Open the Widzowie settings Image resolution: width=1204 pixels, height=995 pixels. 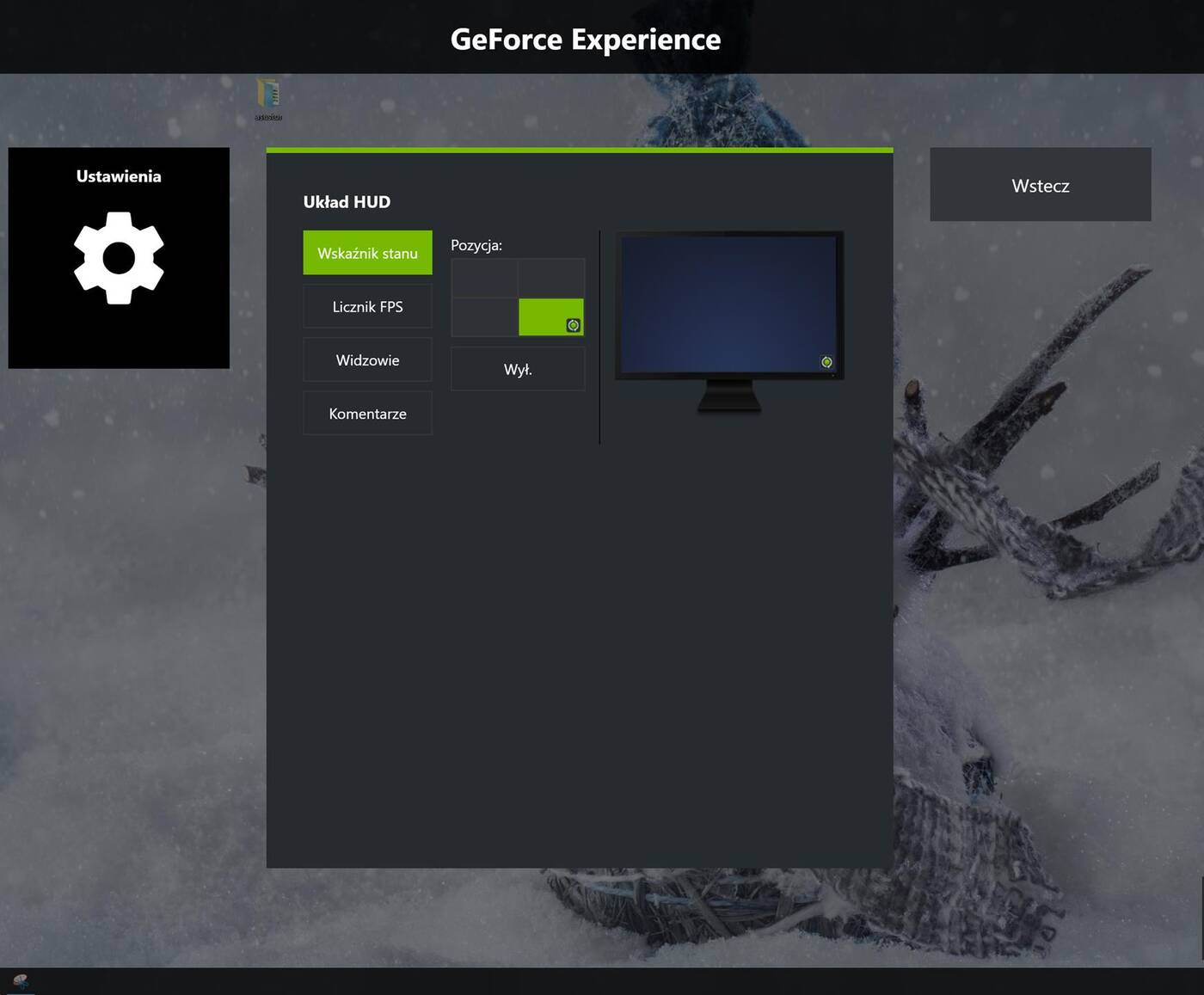367,359
